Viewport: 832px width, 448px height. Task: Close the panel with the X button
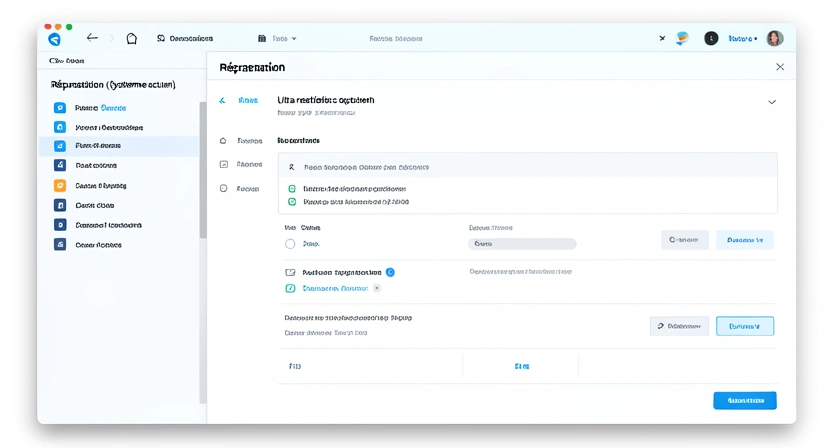click(x=779, y=67)
